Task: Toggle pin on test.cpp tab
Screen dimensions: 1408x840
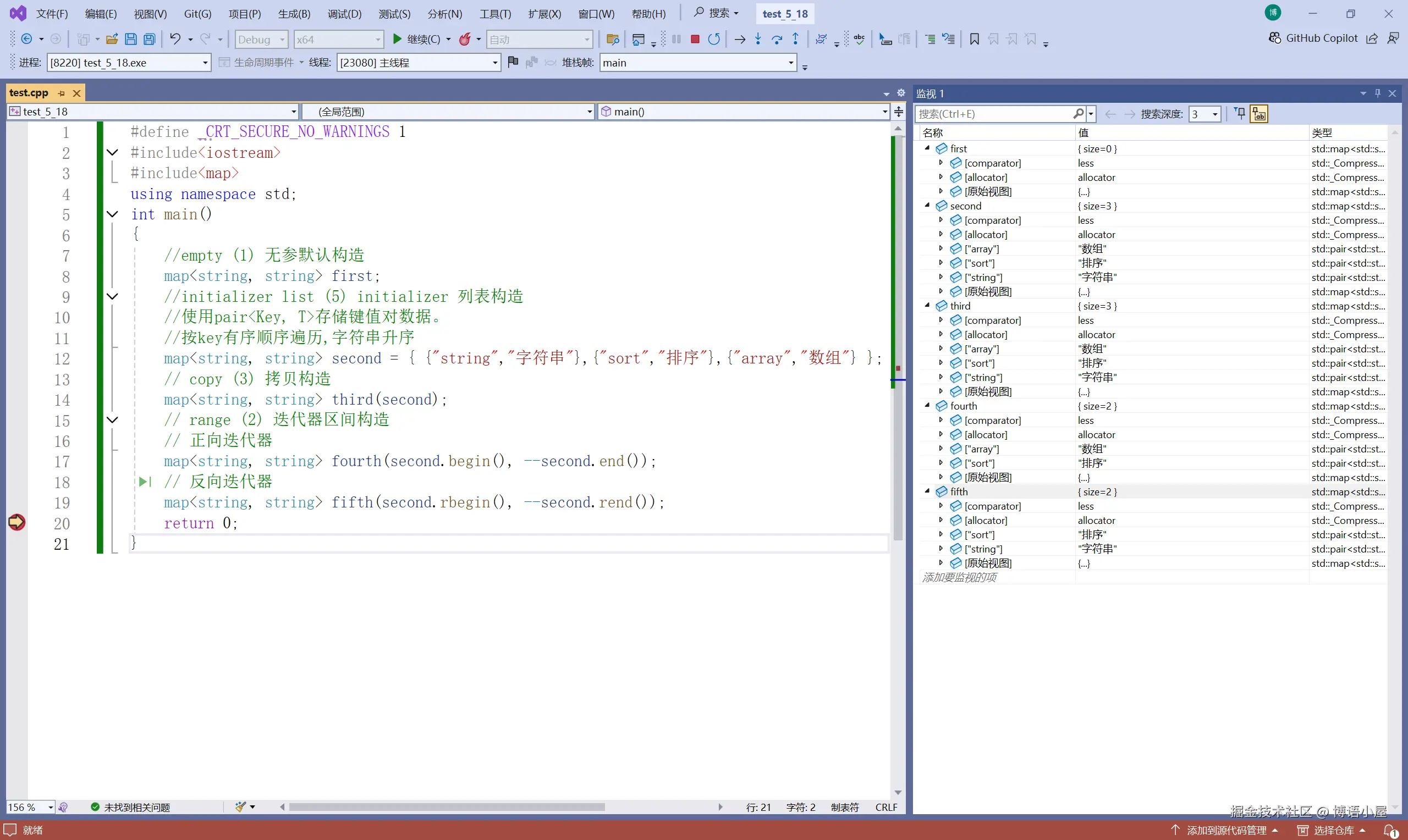Action: tap(62, 93)
